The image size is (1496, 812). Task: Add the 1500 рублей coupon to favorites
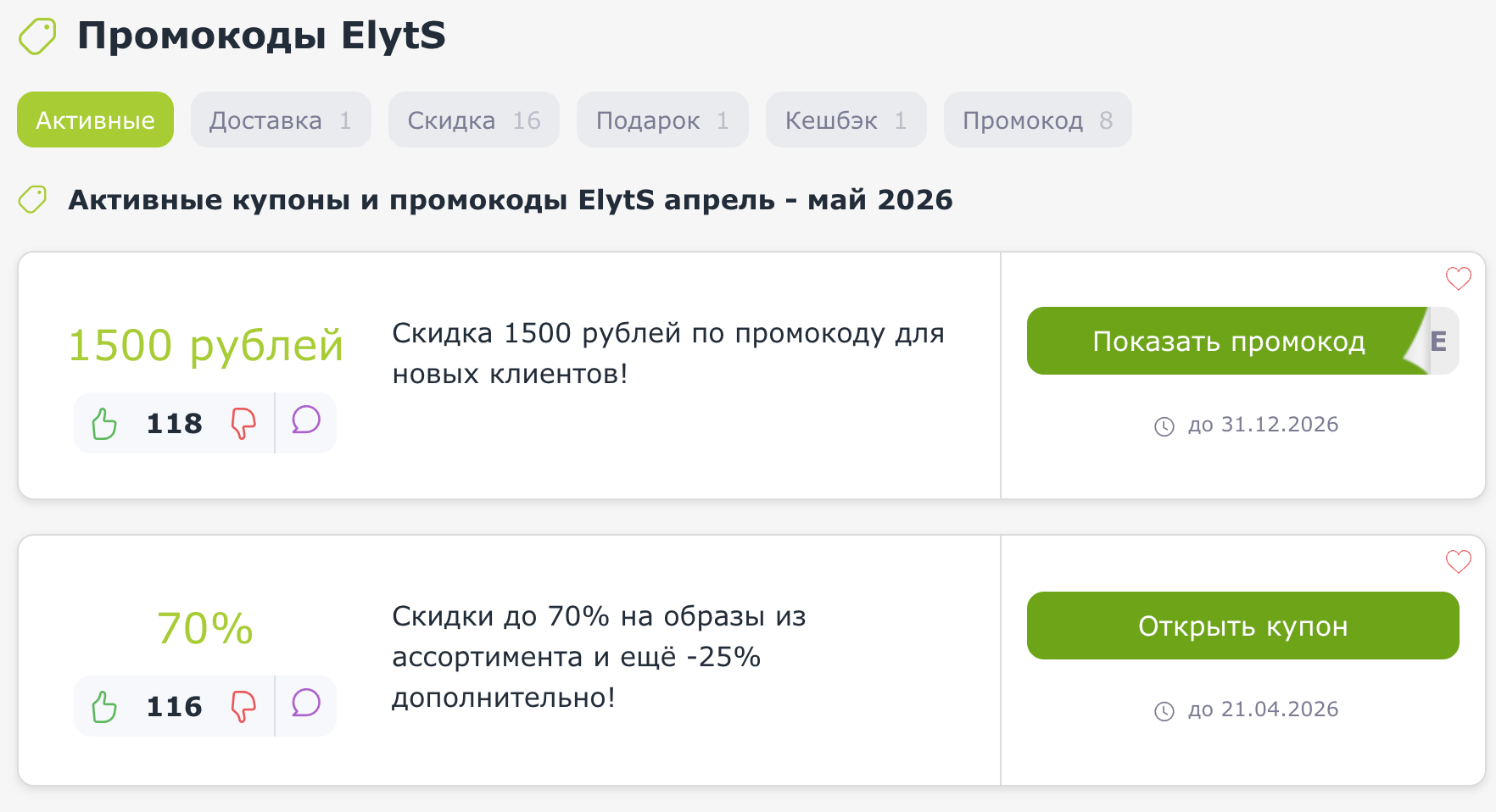(x=1458, y=277)
